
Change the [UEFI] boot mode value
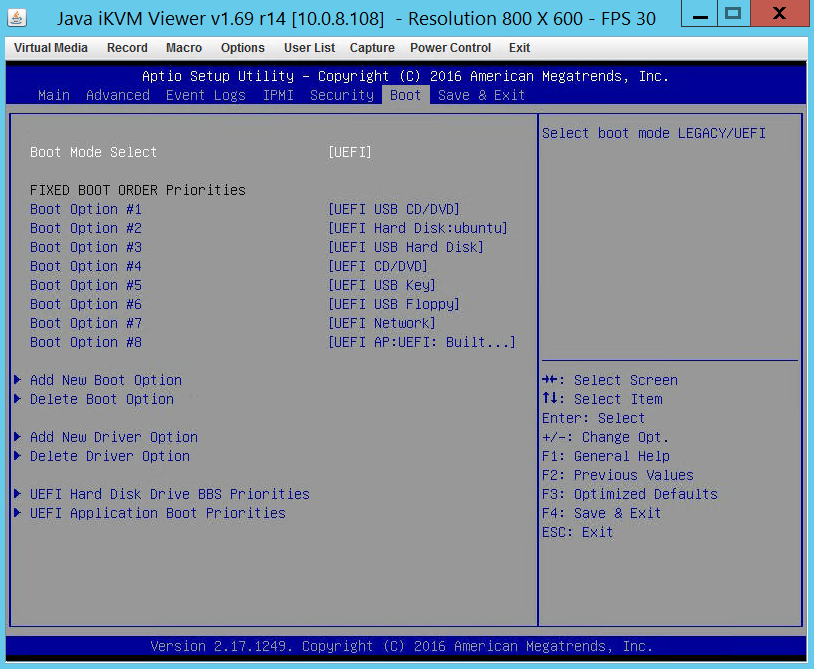point(350,152)
